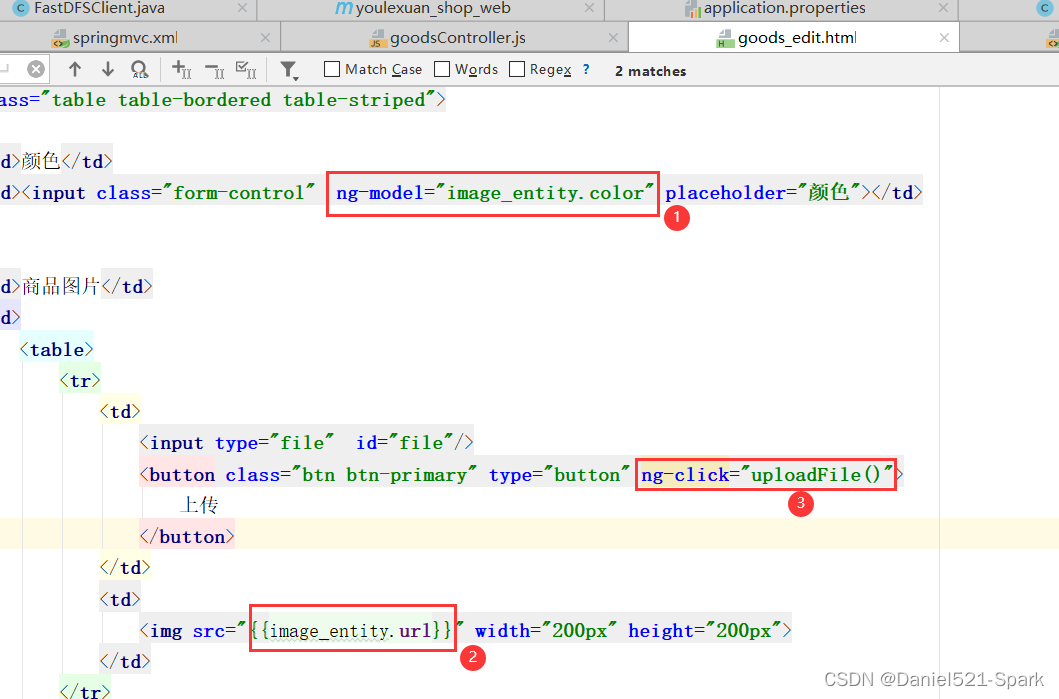Click the Find All occurrences icon
This screenshot has width=1059, height=699.
[x=140, y=70]
